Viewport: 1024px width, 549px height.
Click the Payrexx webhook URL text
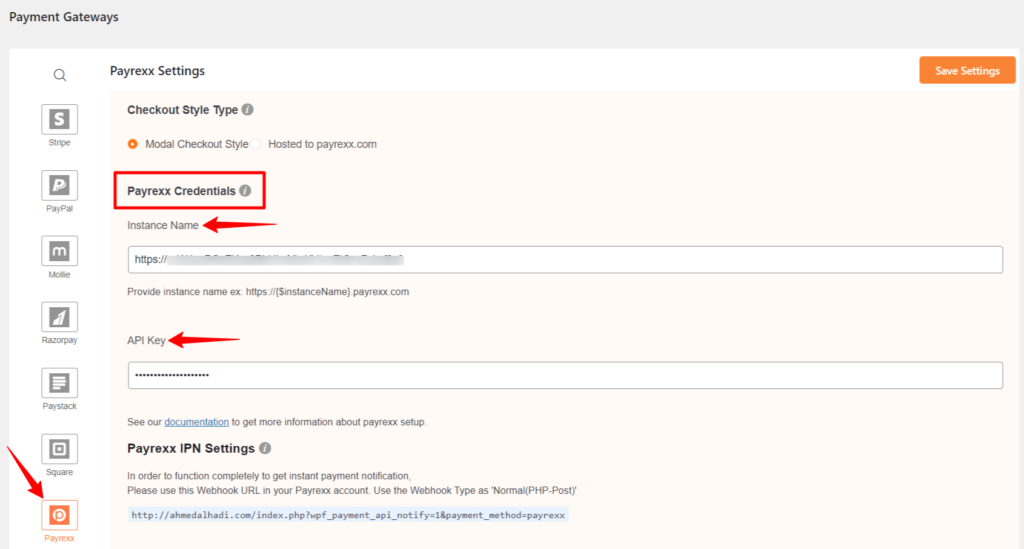(x=348, y=515)
